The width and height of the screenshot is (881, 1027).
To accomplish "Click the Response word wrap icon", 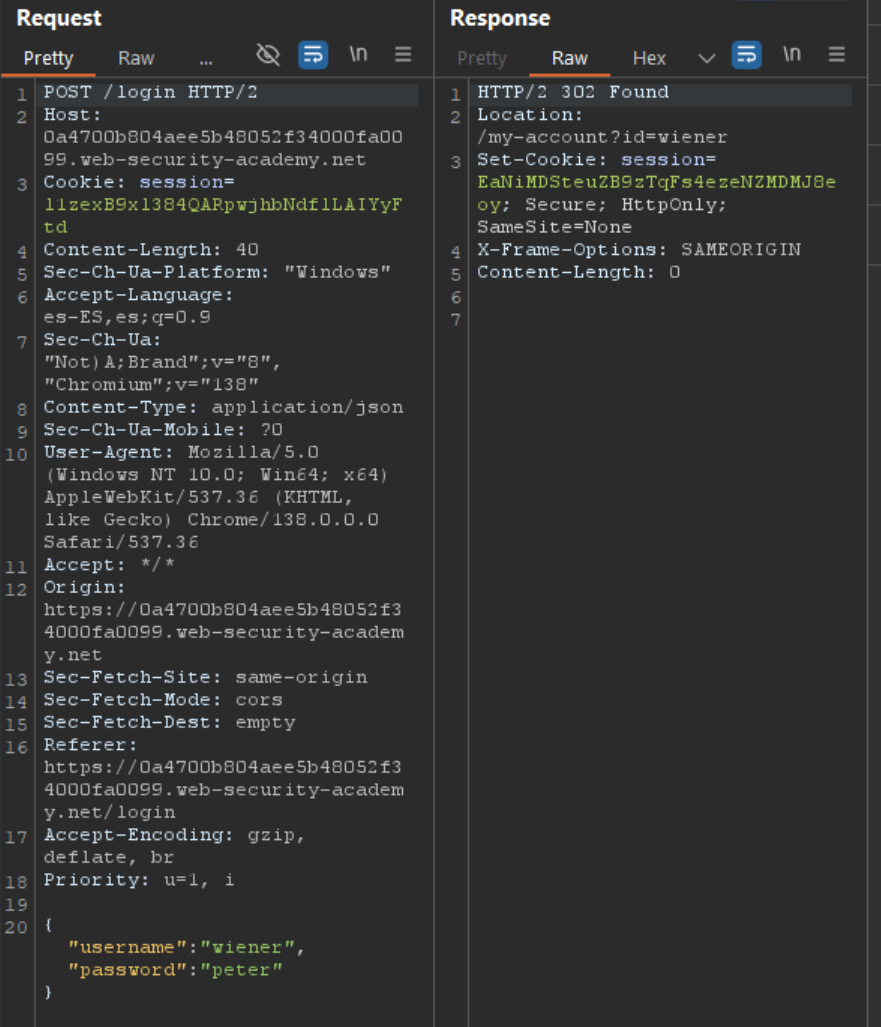I will point(746,55).
